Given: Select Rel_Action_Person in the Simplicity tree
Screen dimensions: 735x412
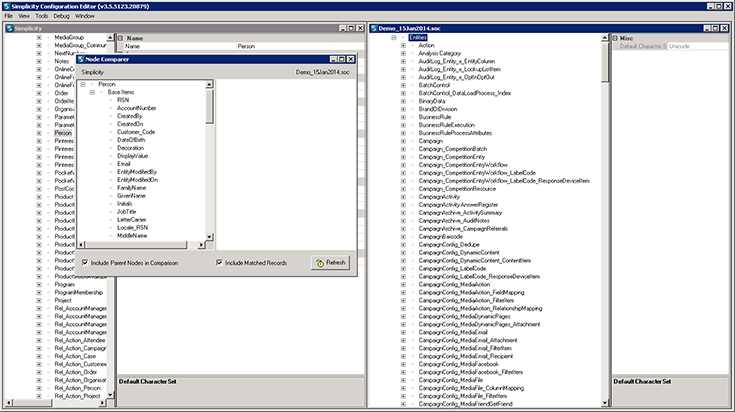Looking at the screenshot, I should (x=77, y=388).
